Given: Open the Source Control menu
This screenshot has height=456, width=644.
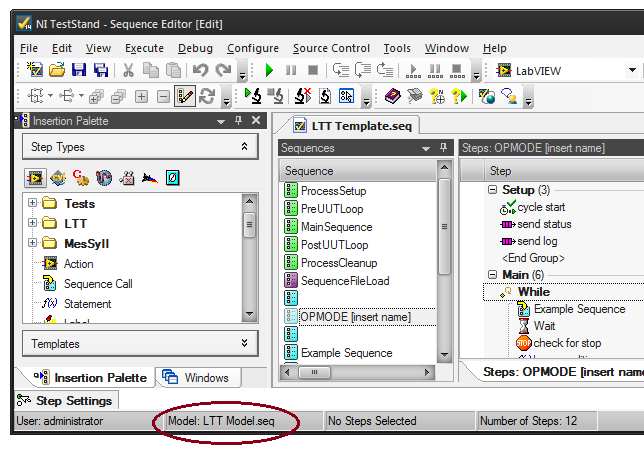Looking at the screenshot, I should point(331,48).
